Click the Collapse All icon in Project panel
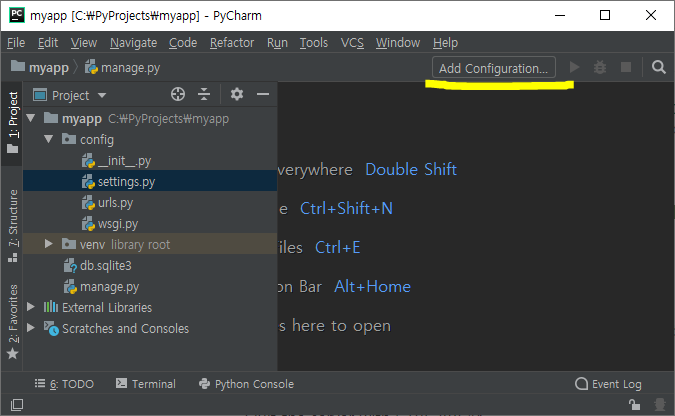675x416 pixels. click(204, 94)
